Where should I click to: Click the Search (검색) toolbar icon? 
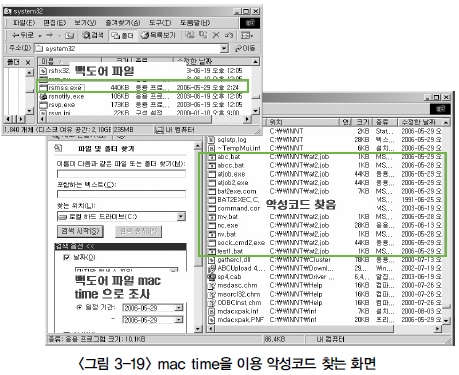[x=93, y=35]
